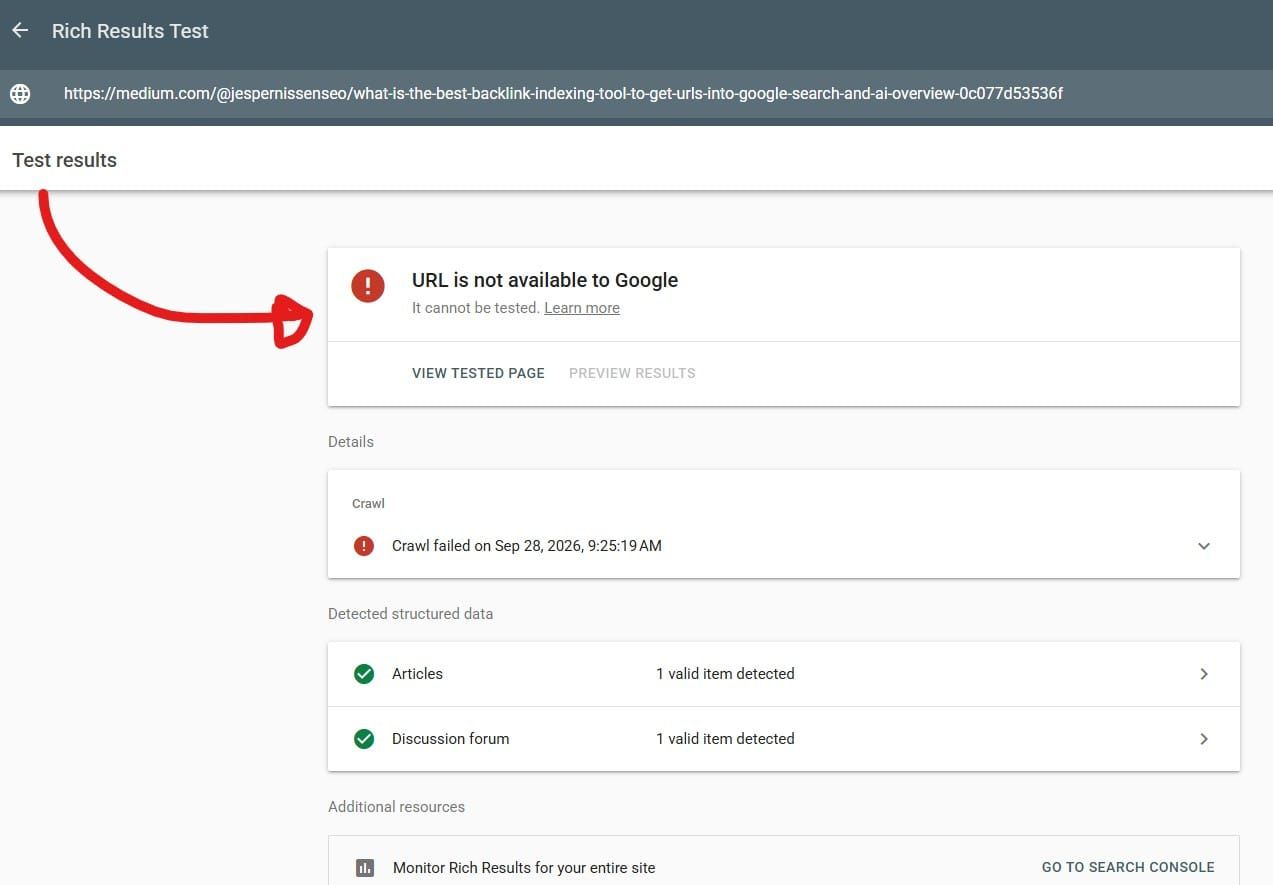Screen dimensions: 1273x885
Task: Click the Discussion forum label
Action: click(450, 739)
